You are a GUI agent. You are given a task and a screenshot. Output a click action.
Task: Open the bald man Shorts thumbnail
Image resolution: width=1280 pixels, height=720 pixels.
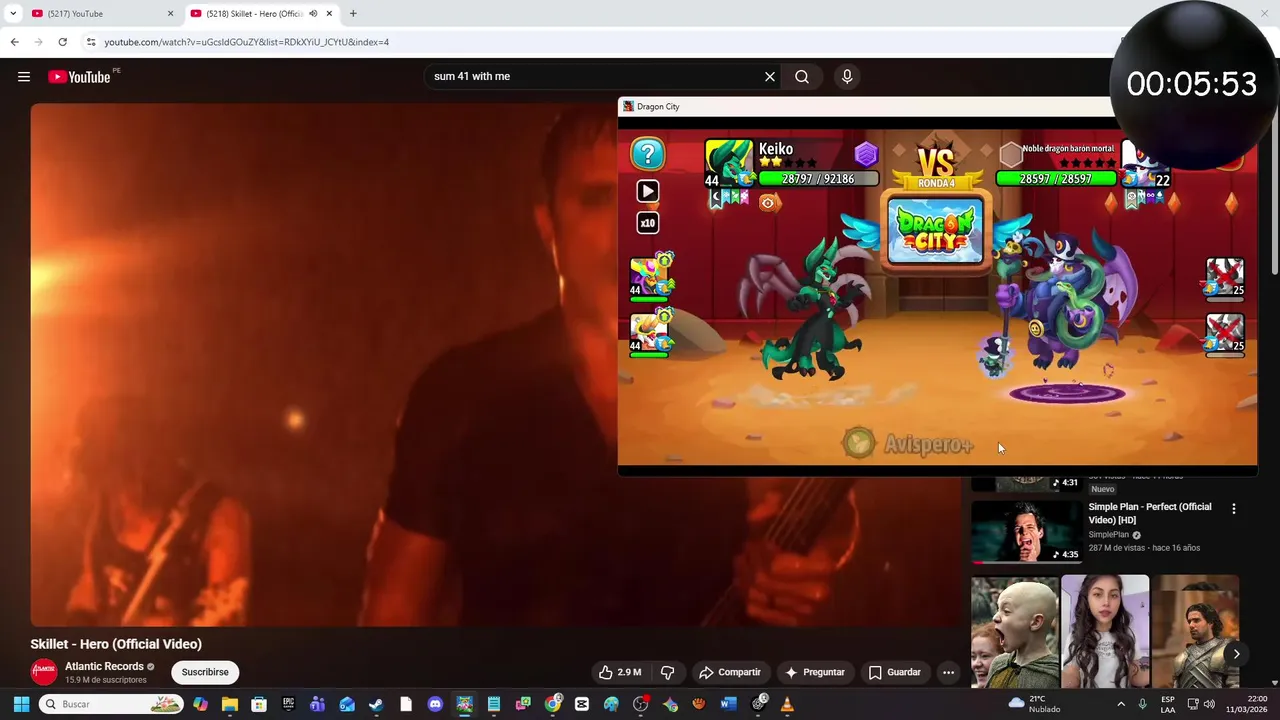(x=1015, y=632)
